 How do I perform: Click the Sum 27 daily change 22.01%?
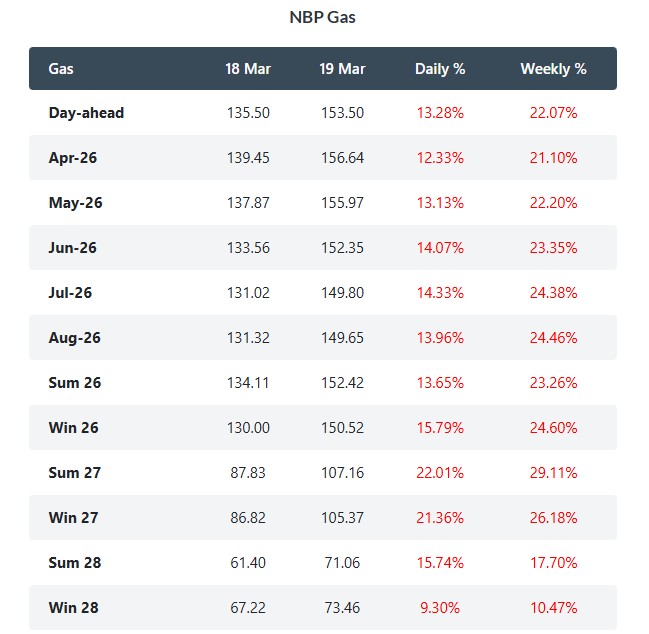(440, 473)
